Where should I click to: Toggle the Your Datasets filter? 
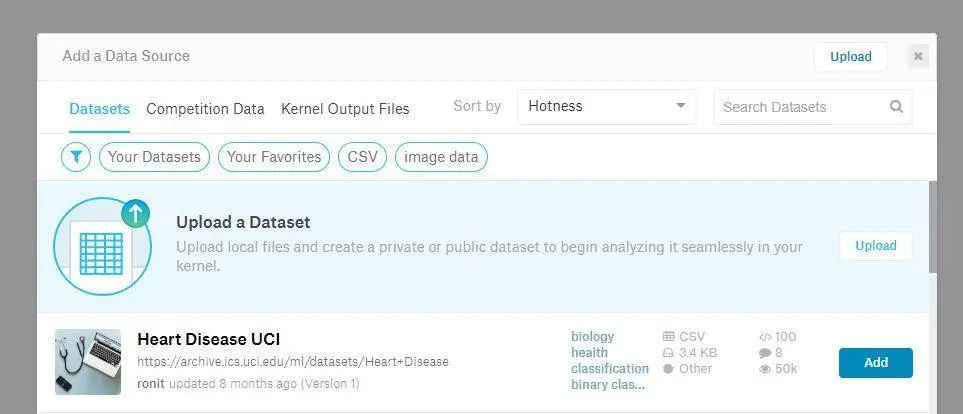[155, 157]
